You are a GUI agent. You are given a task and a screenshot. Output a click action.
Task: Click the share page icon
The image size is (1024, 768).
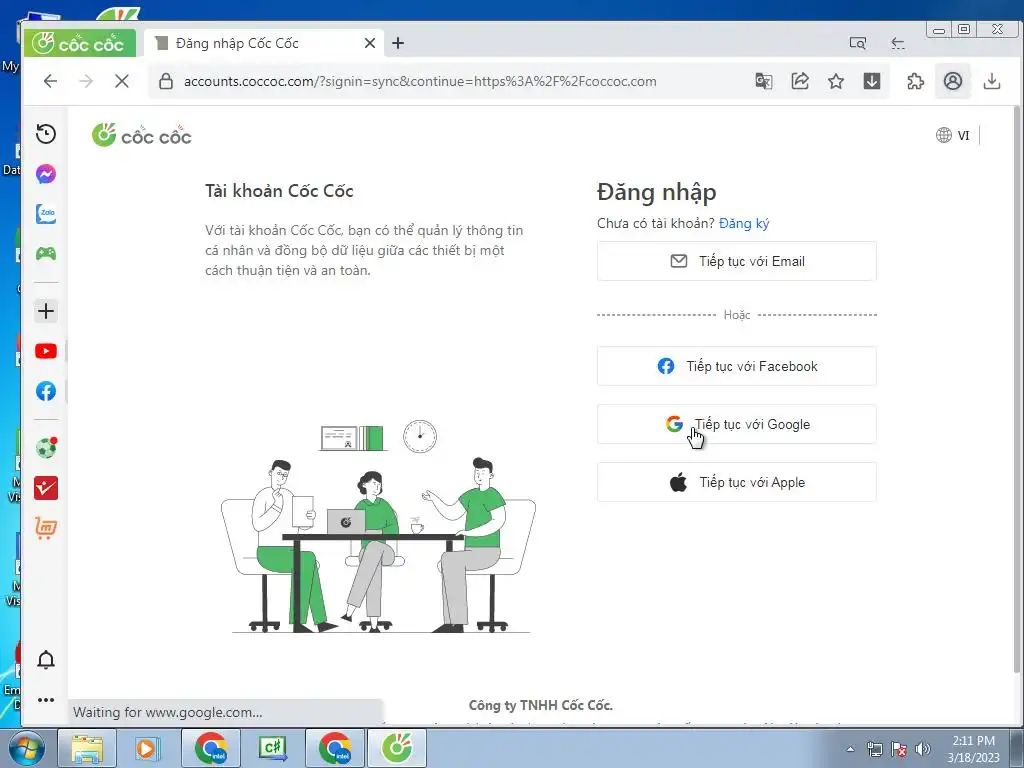click(x=800, y=81)
